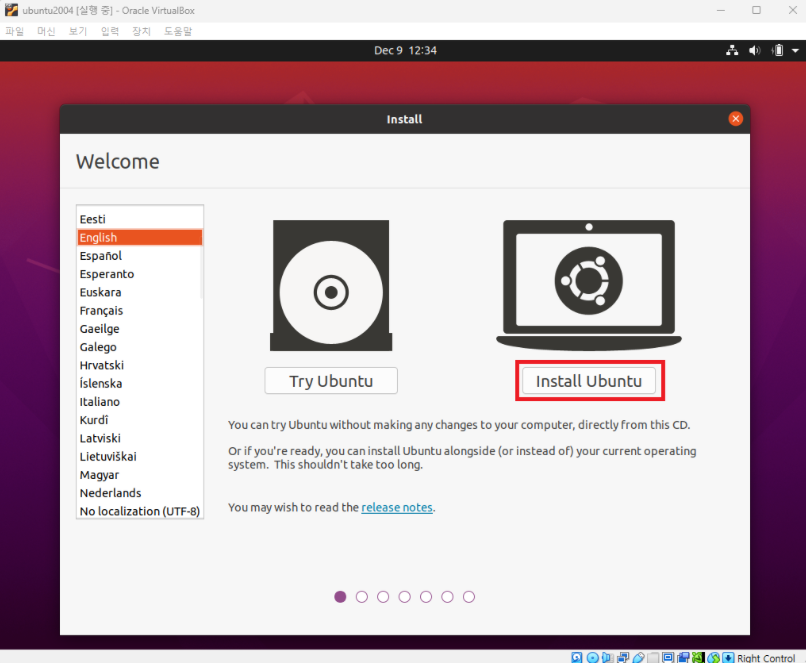
Task: Click the Right Control host key label
Action: click(x=766, y=658)
